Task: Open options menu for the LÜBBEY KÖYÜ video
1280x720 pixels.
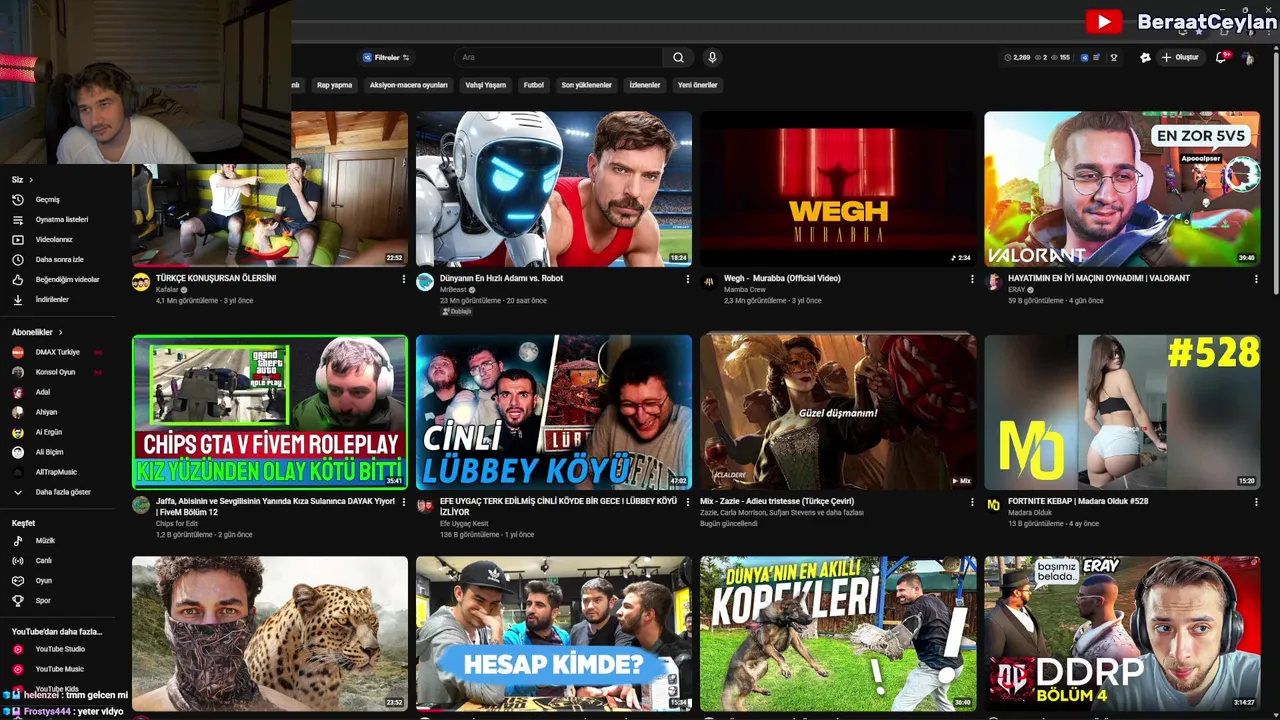Action: tap(688, 502)
